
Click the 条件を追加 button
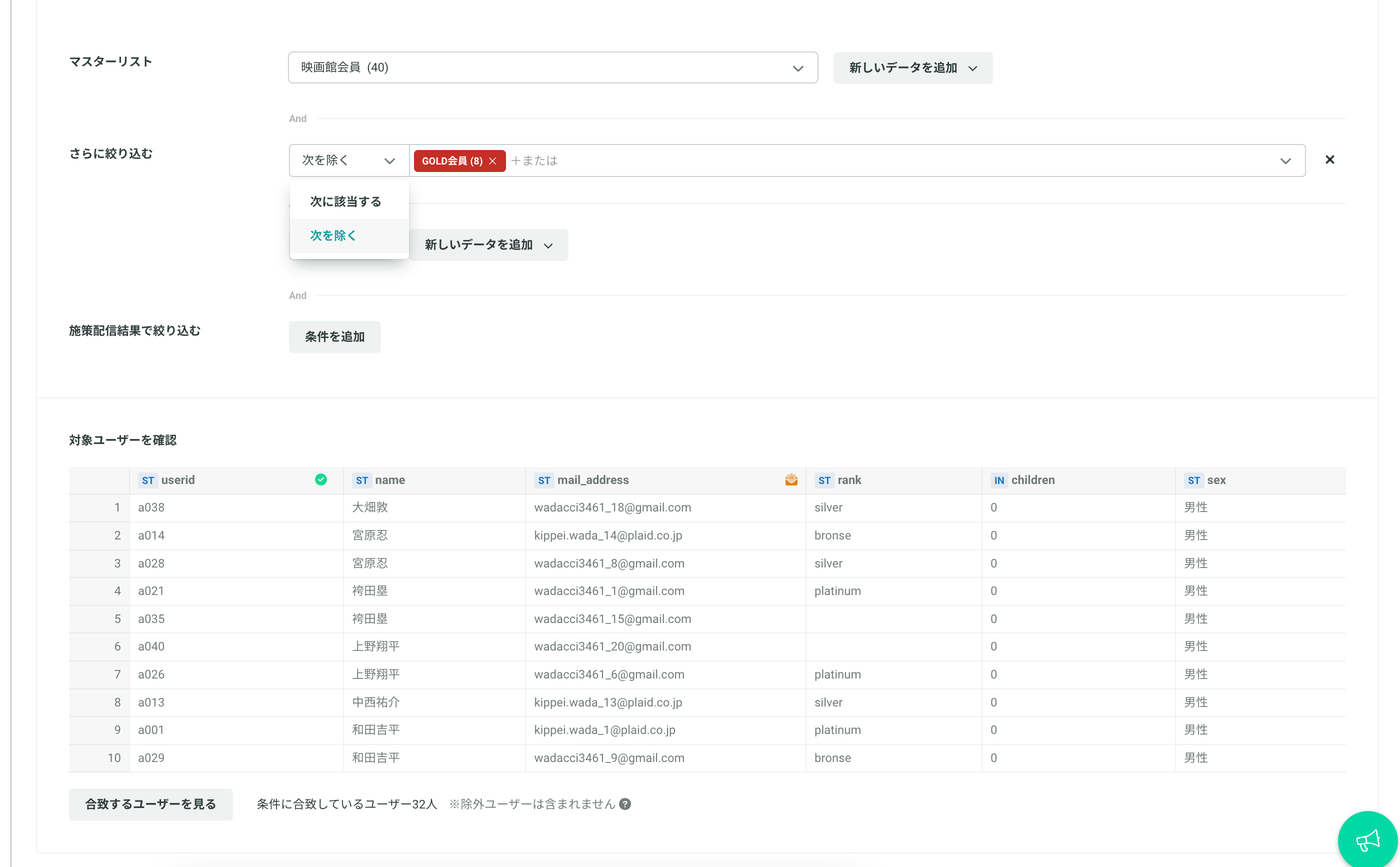pyautogui.click(x=335, y=336)
